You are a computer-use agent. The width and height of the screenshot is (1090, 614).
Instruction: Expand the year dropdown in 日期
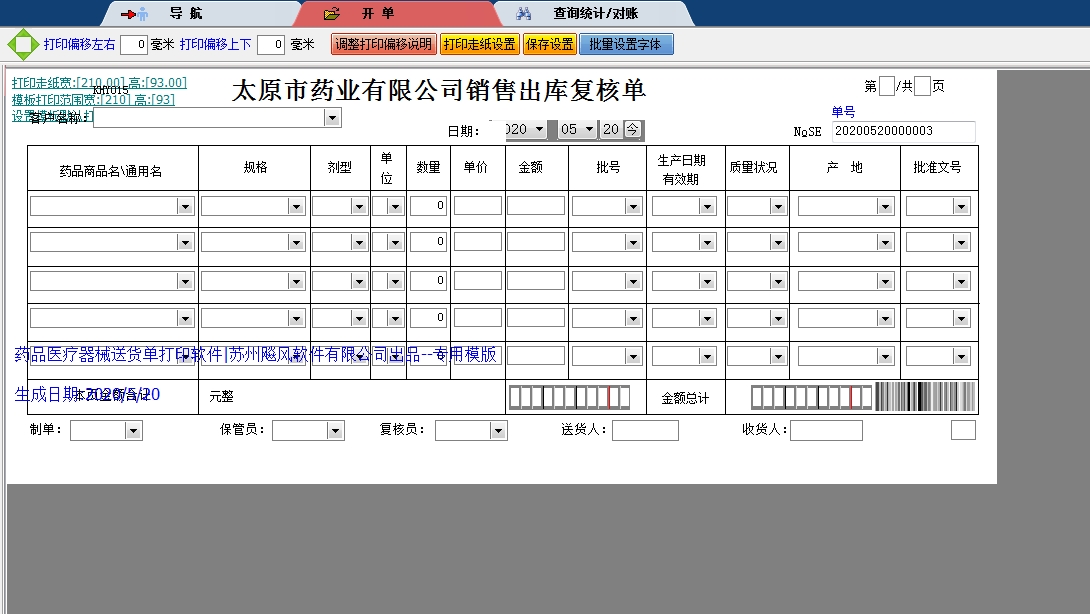coord(540,129)
